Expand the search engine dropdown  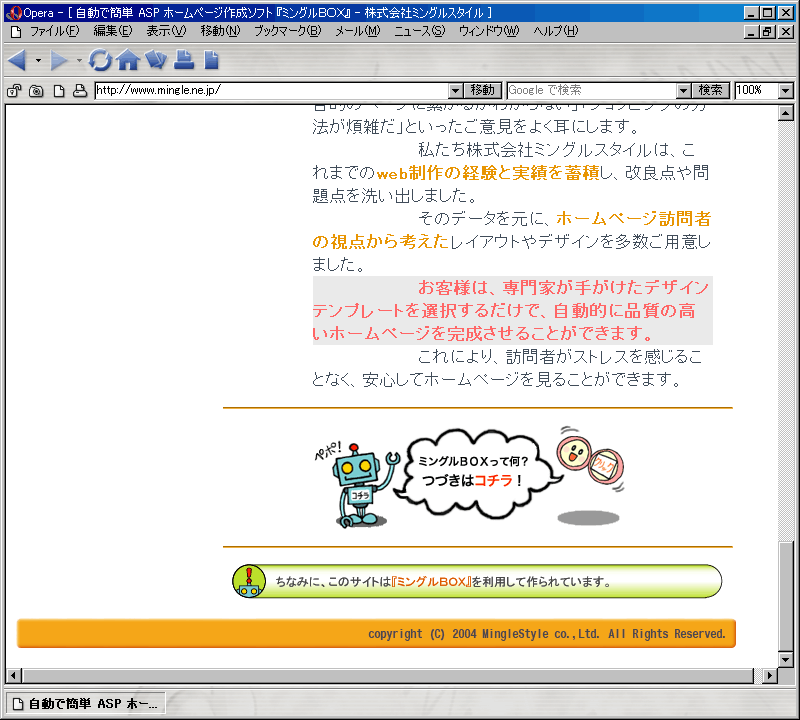point(684,91)
